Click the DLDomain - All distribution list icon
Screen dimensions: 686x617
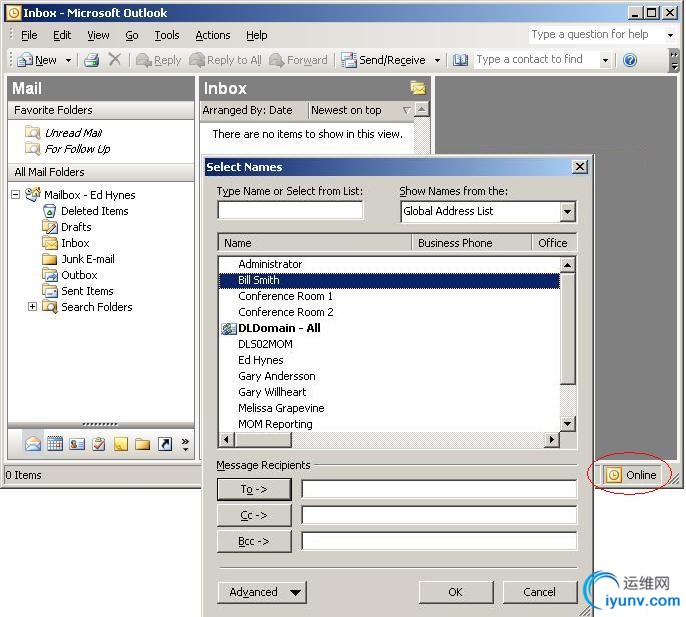[228, 328]
